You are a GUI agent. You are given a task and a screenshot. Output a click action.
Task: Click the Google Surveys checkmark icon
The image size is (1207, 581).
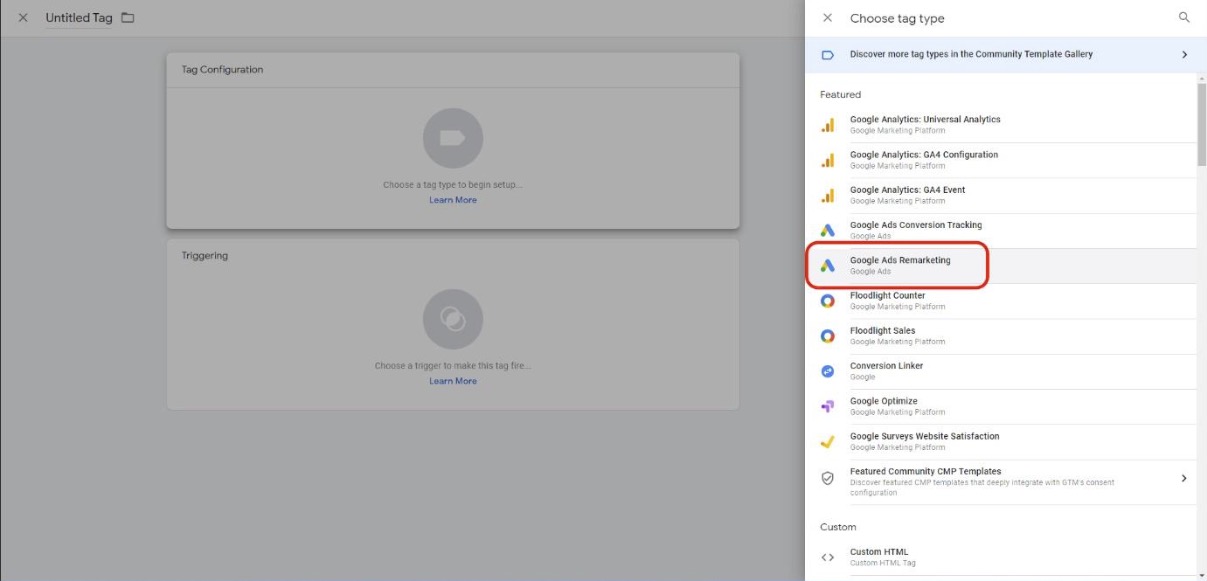827,441
